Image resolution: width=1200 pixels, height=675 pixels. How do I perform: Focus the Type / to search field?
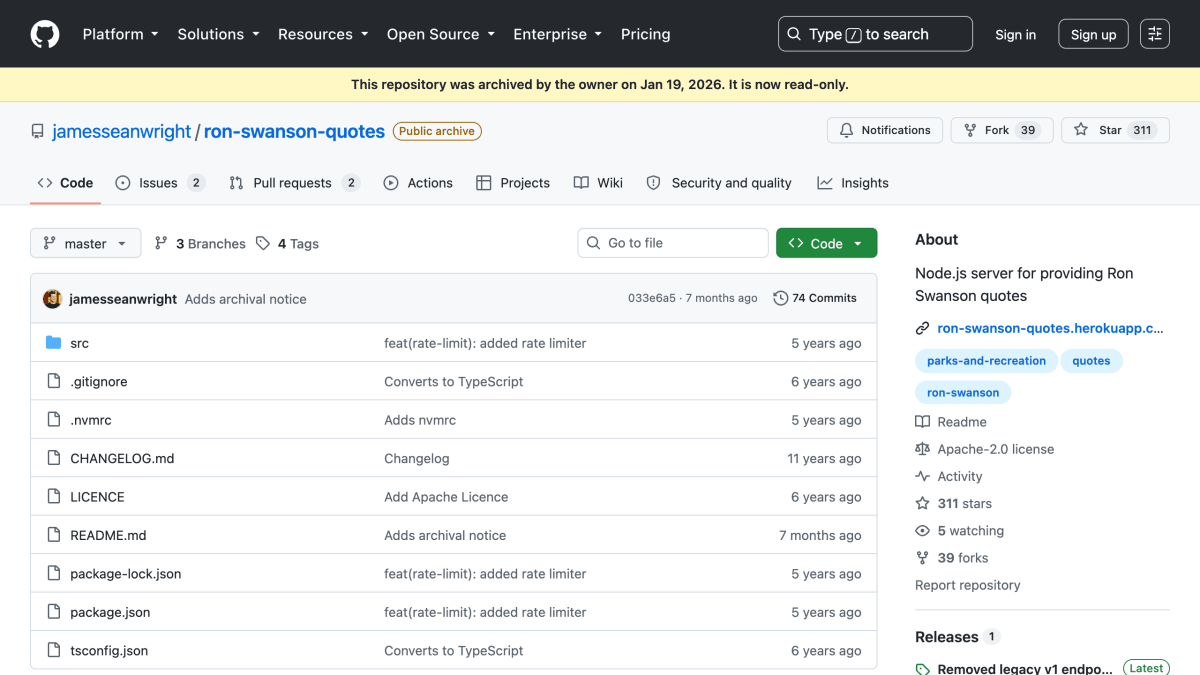pos(875,34)
